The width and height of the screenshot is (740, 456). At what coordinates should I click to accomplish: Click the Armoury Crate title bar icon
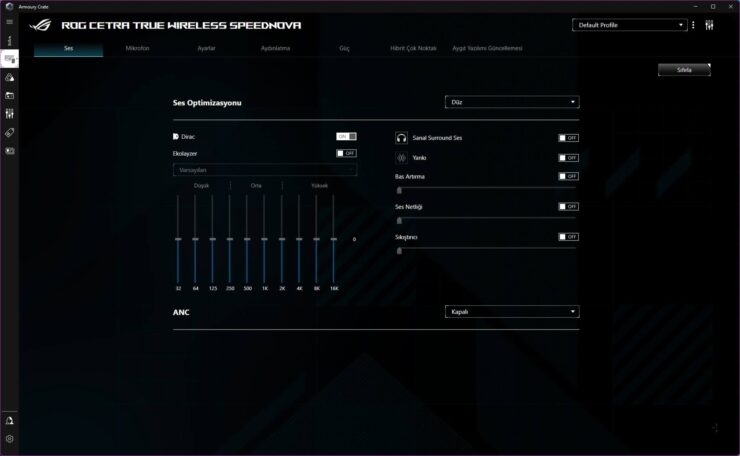(9, 7)
